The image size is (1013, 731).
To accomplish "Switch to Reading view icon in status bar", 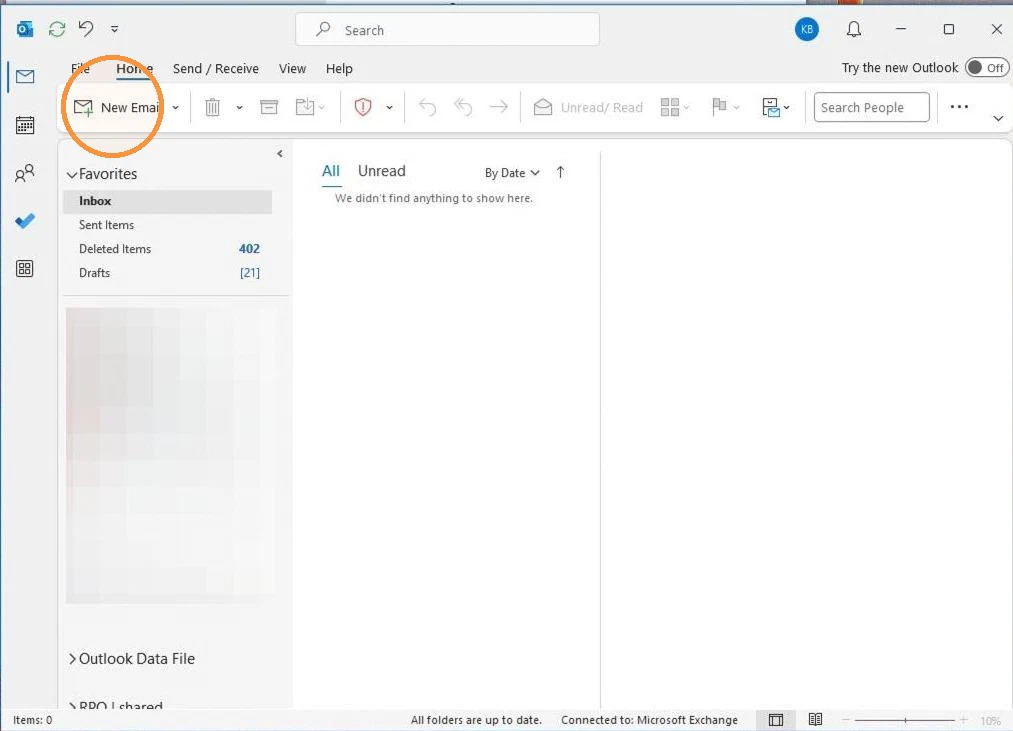I will pos(815,719).
